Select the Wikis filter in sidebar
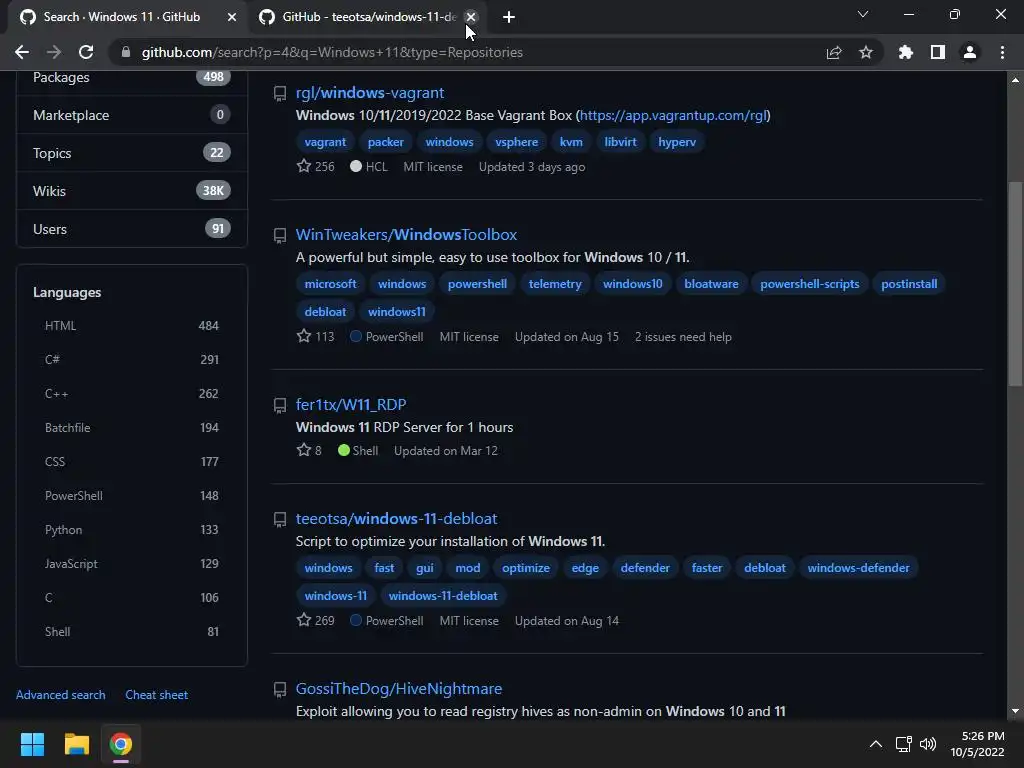1024x768 pixels. (131, 191)
